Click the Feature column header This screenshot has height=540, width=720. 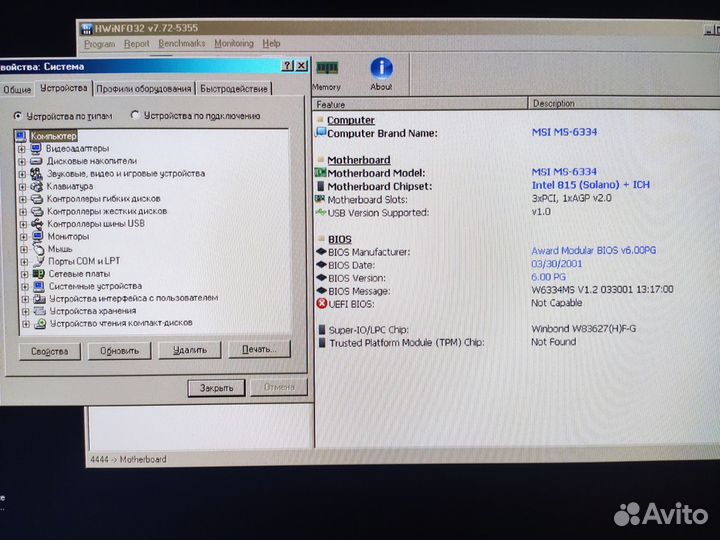(x=420, y=104)
